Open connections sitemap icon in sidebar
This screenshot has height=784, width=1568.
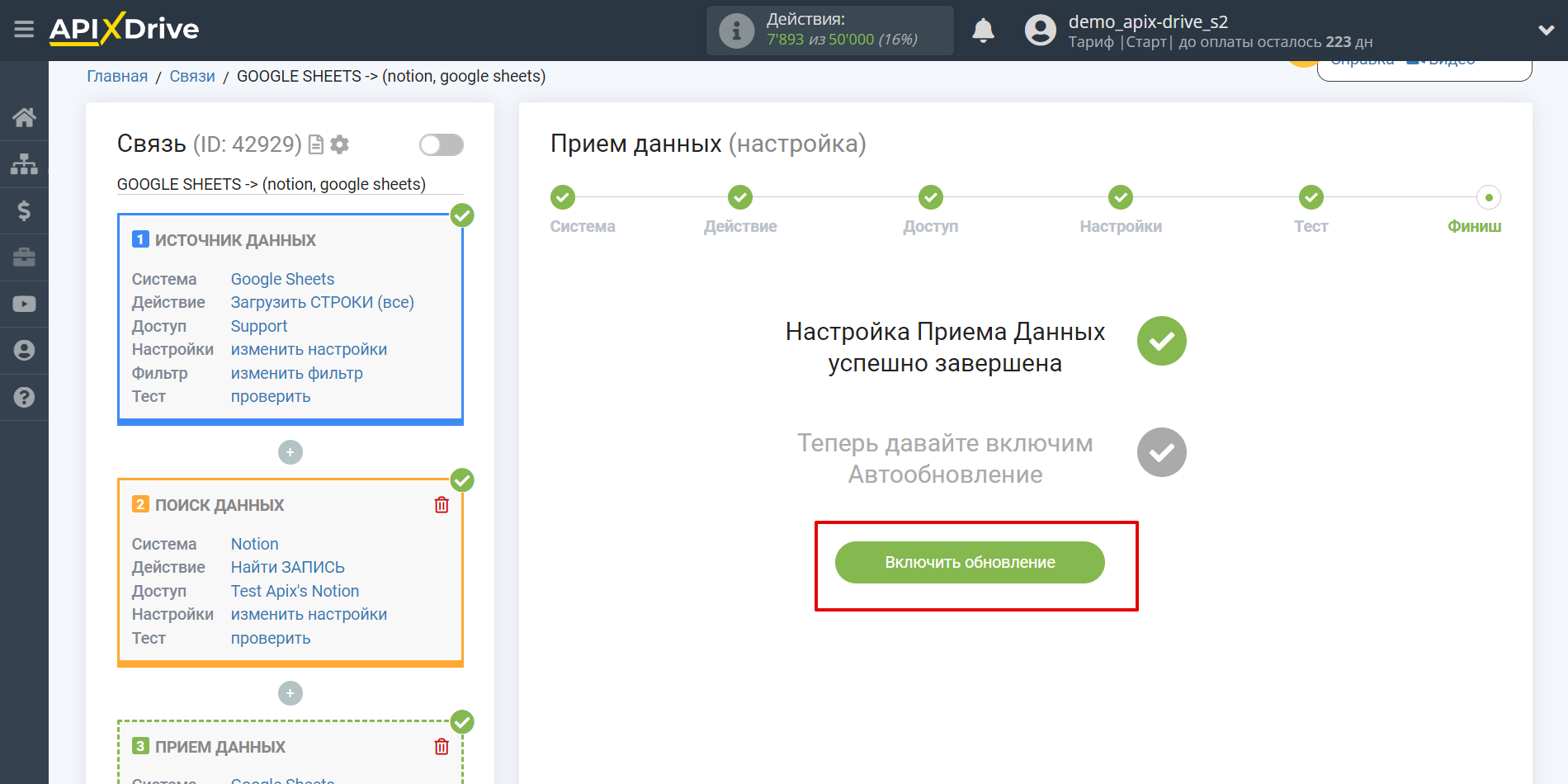click(x=24, y=163)
